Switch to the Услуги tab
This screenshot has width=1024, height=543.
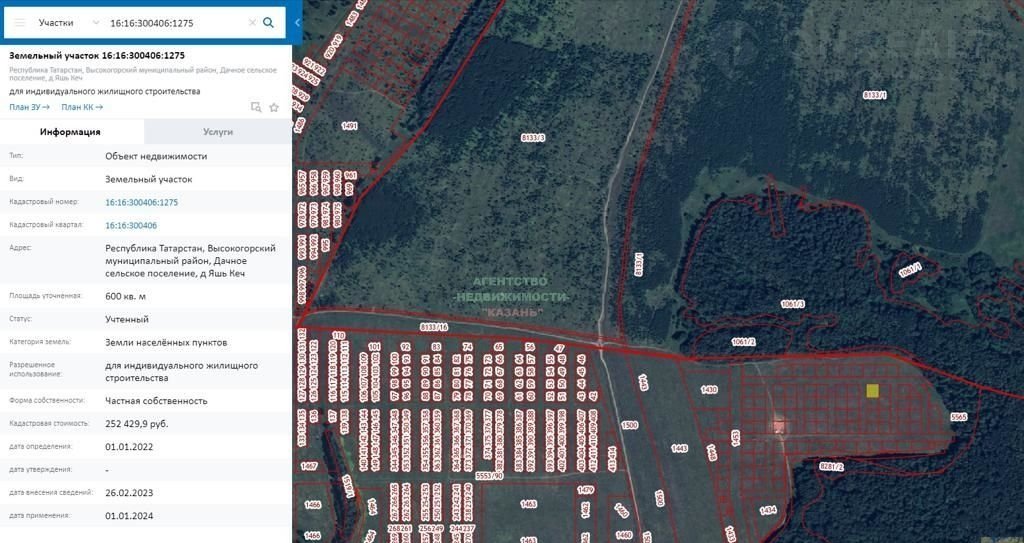218,132
